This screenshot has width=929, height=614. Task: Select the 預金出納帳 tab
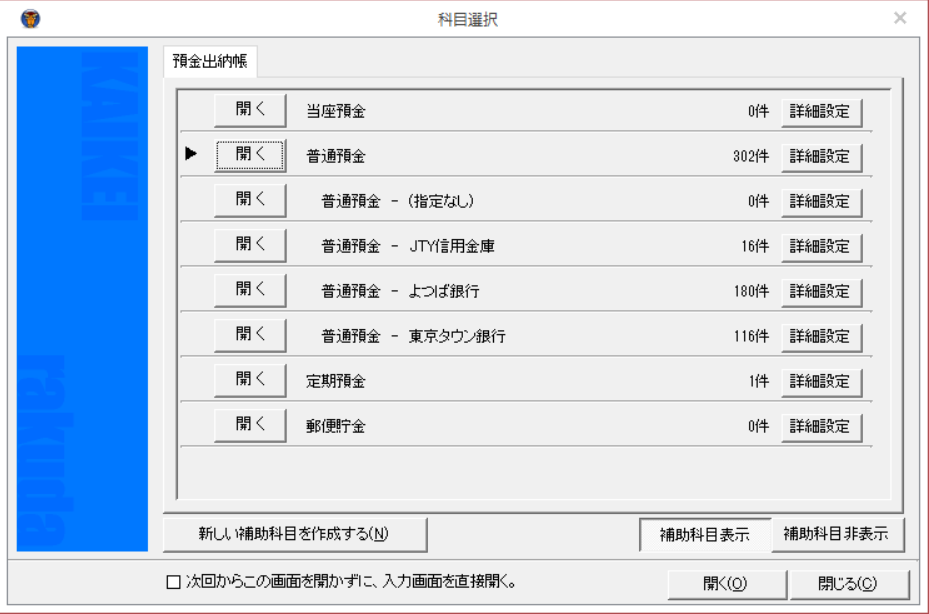(x=208, y=62)
